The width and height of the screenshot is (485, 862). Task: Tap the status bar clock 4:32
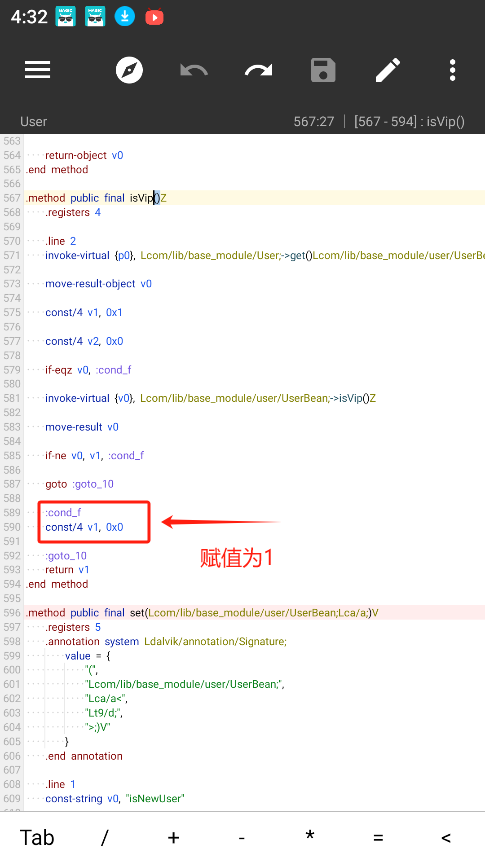tap(29, 17)
